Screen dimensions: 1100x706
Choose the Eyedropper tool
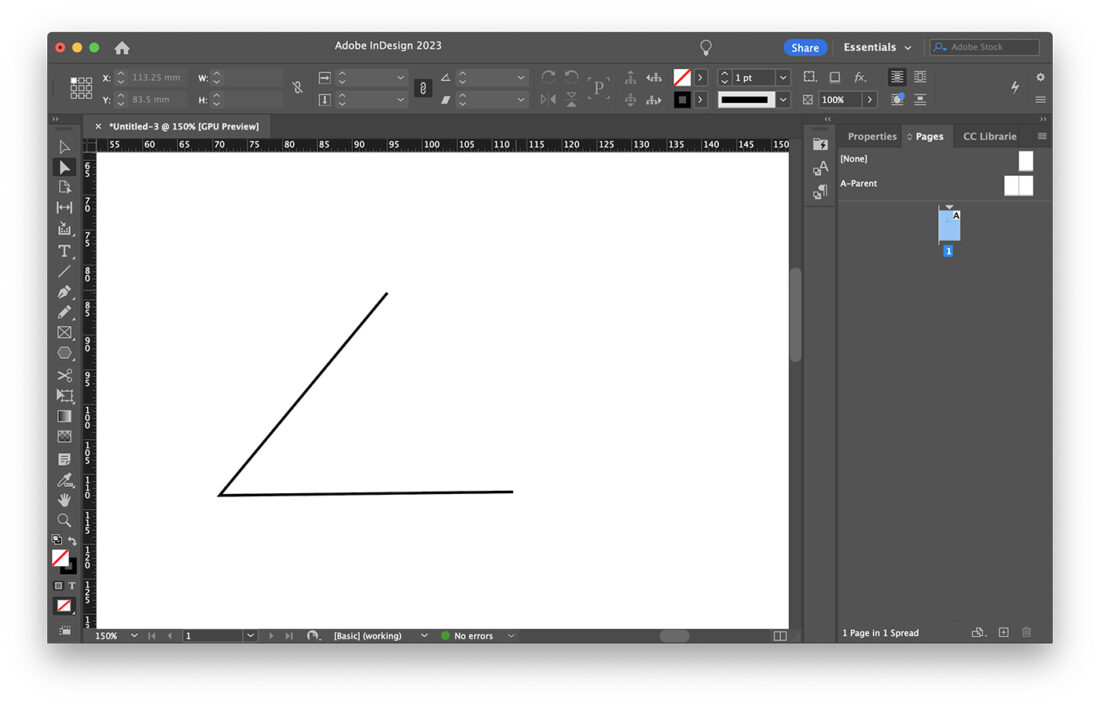pos(65,479)
